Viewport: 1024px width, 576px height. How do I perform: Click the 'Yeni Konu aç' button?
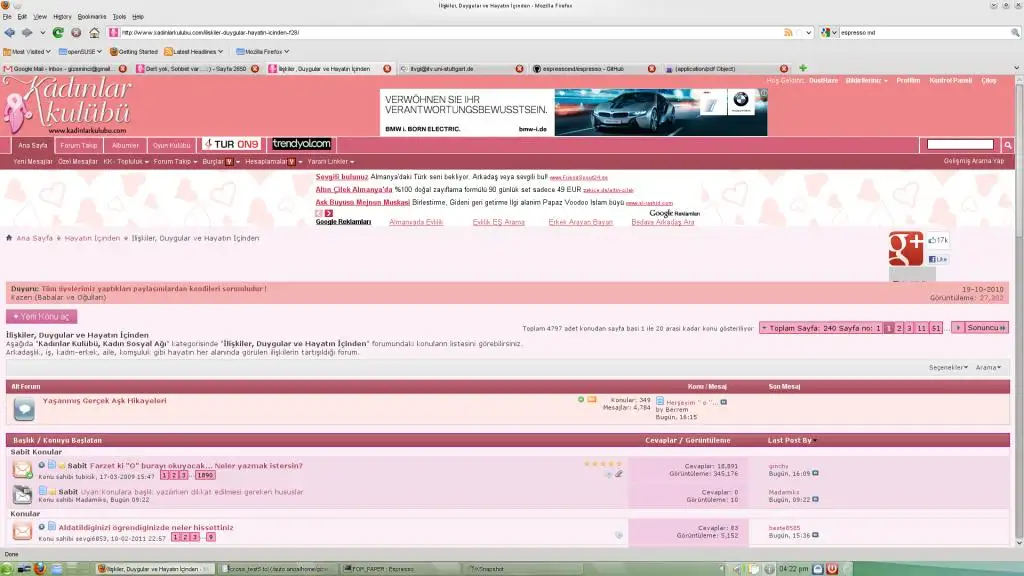42,316
